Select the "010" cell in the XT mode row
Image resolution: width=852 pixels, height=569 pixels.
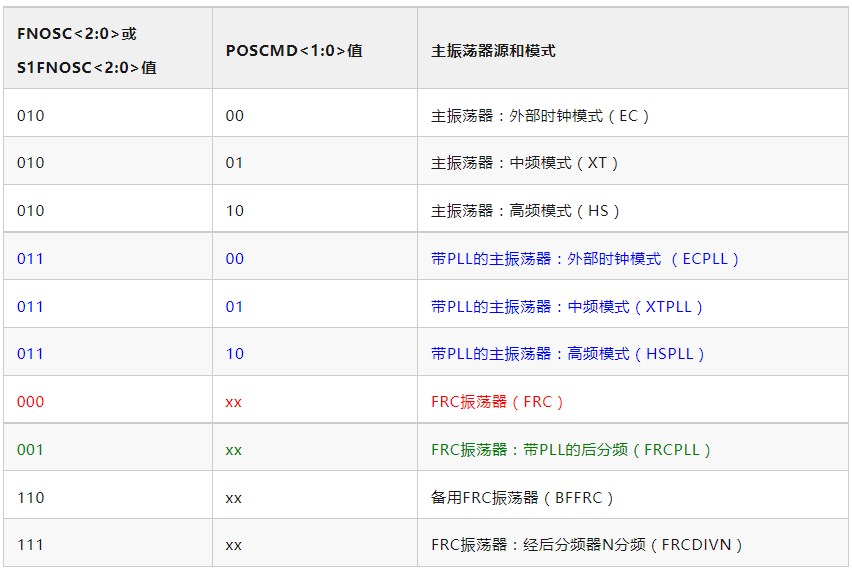pyautogui.click(x=108, y=160)
